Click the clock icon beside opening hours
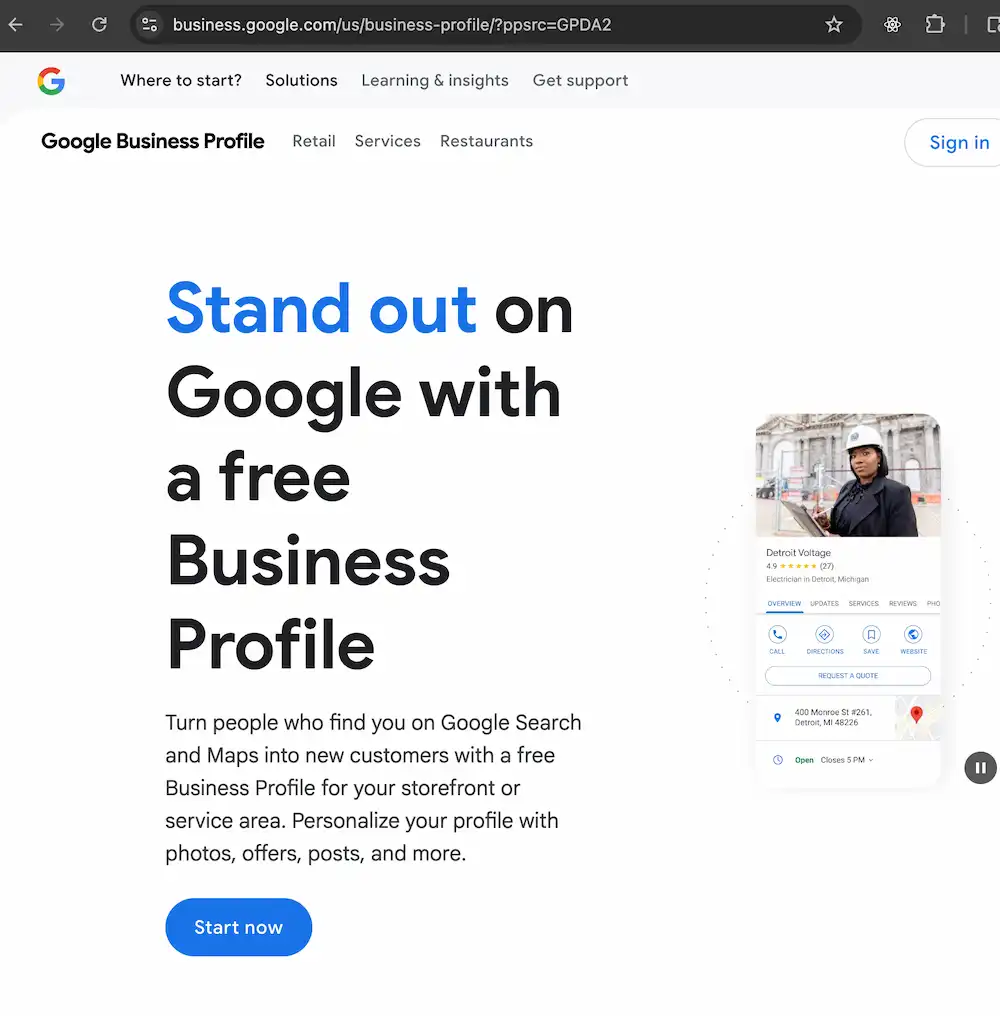This screenshot has height=1016, width=1000. (778, 759)
